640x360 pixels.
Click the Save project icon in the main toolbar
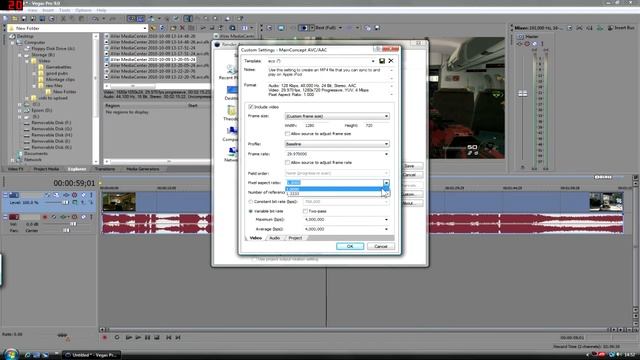click(x=24, y=18)
